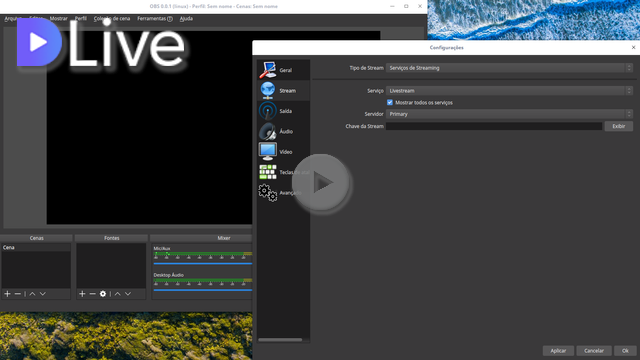Select the Cena row in scenes list
The width and height of the screenshot is (640, 360).
coord(36,247)
